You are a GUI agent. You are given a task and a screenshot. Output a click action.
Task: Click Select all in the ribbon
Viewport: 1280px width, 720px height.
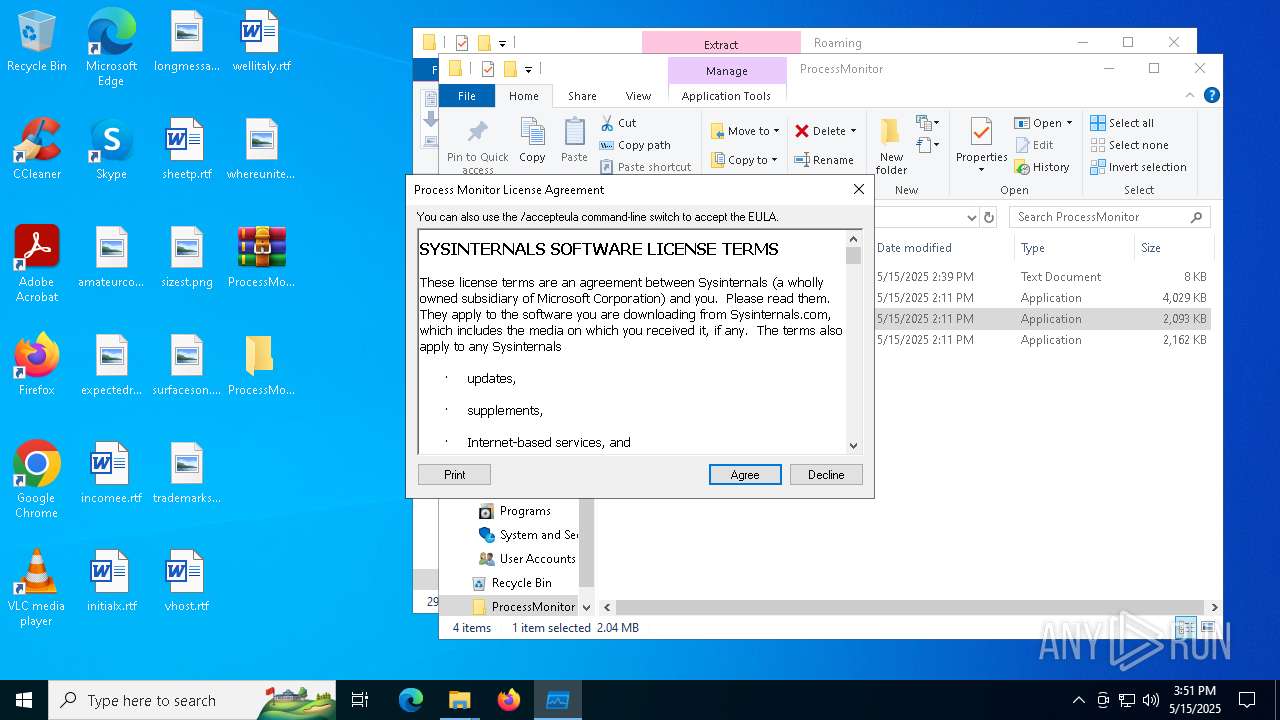pyautogui.click(x=1122, y=123)
